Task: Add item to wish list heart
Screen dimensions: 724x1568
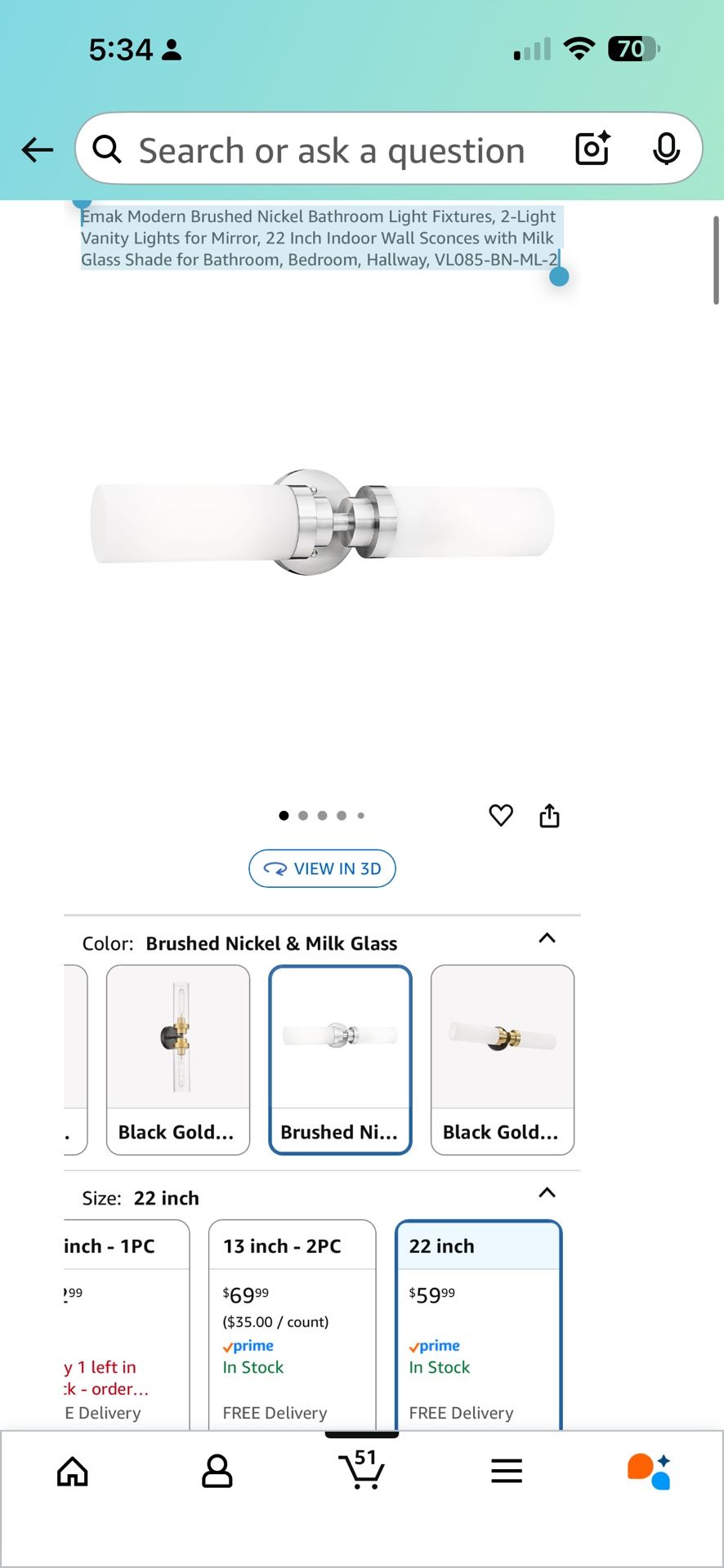Action: [x=501, y=815]
